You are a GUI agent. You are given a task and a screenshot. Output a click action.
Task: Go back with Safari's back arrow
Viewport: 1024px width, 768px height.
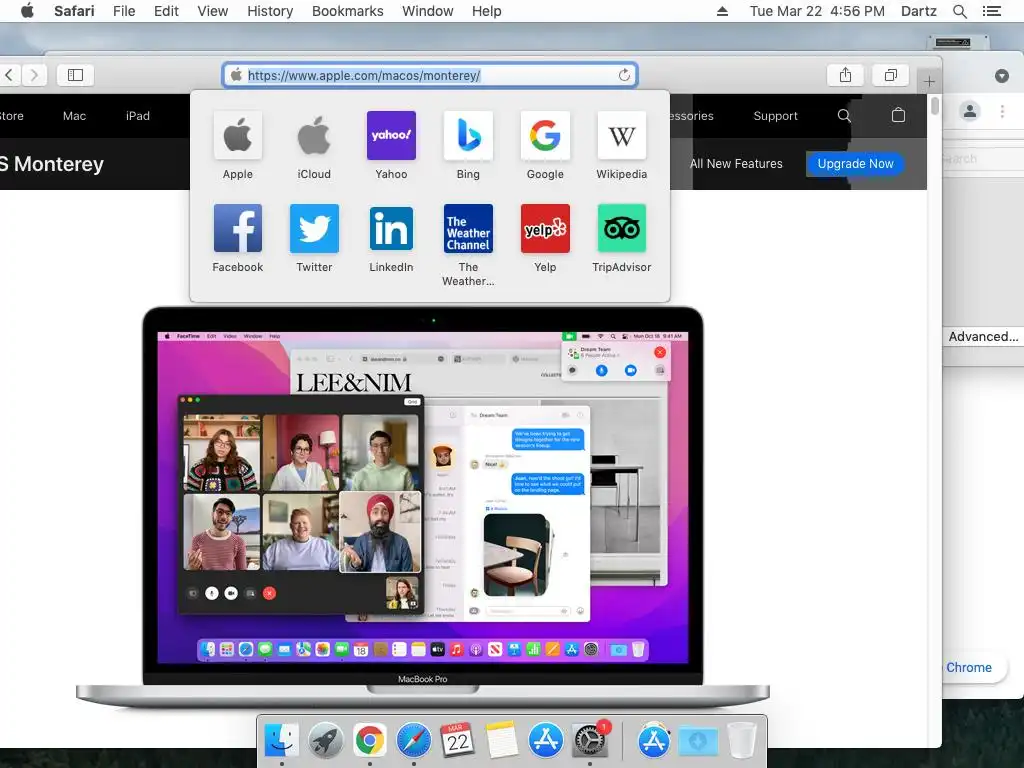coord(9,75)
